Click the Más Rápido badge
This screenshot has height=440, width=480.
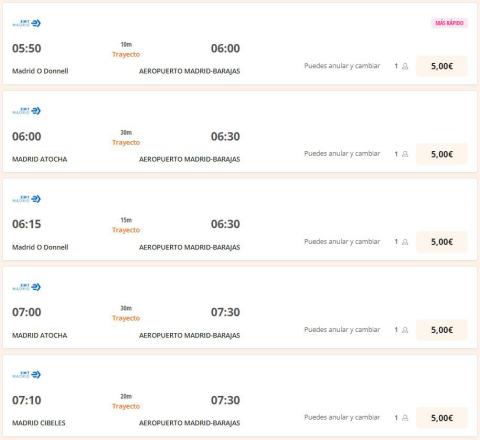click(449, 23)
